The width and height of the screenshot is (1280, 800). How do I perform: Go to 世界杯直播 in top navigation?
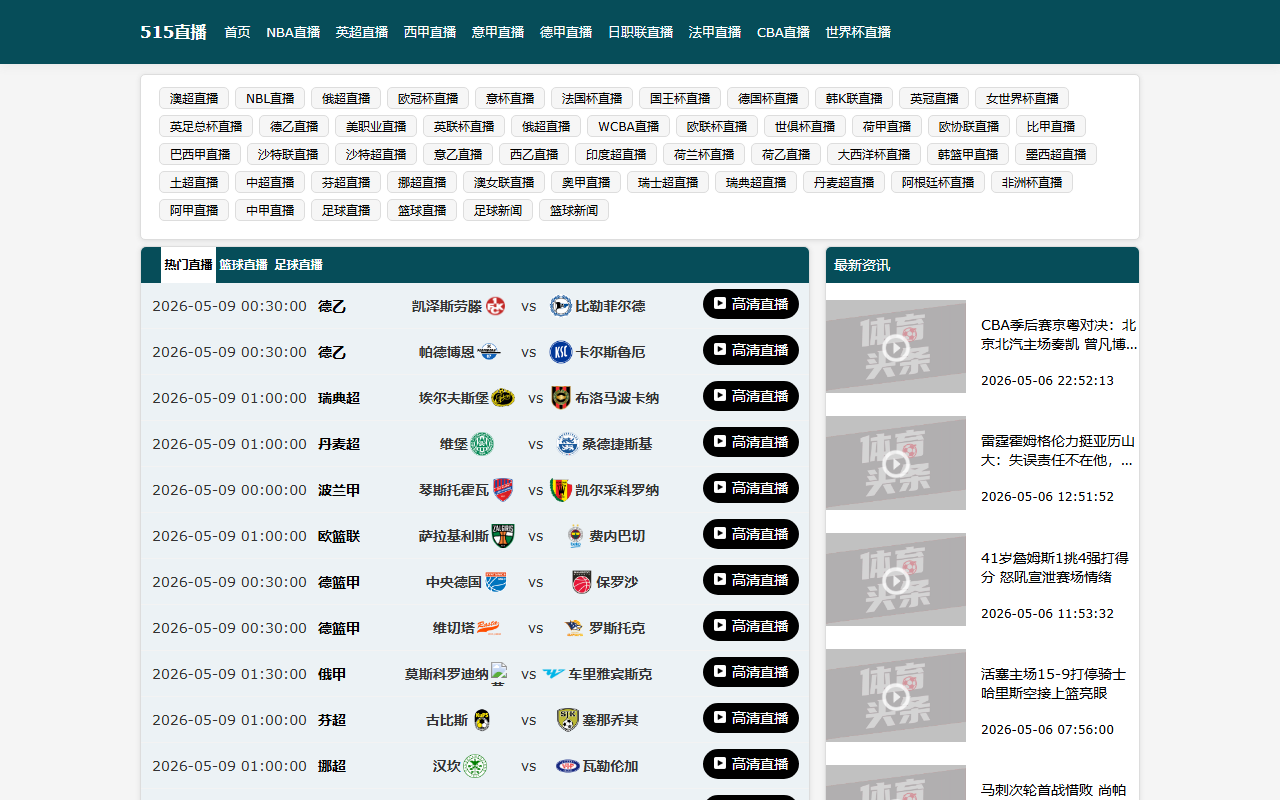(858, 32)
